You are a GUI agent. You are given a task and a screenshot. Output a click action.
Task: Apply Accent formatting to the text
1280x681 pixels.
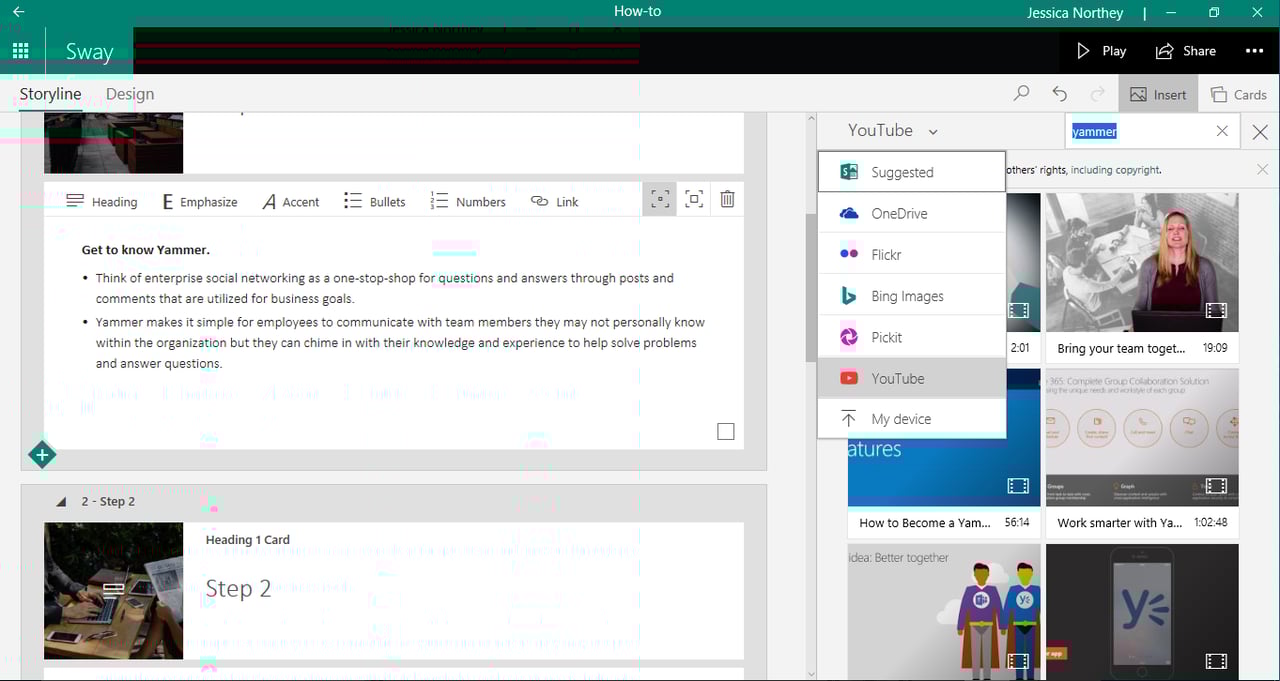(290, 201)
